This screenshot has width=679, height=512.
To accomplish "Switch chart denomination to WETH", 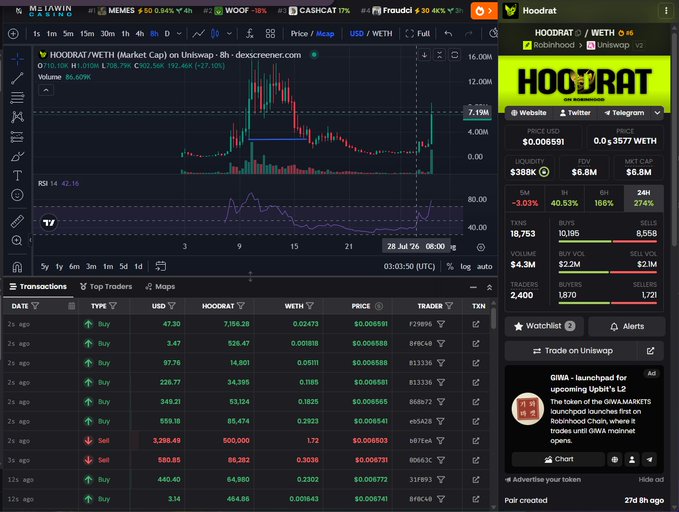I will point(382,34).
